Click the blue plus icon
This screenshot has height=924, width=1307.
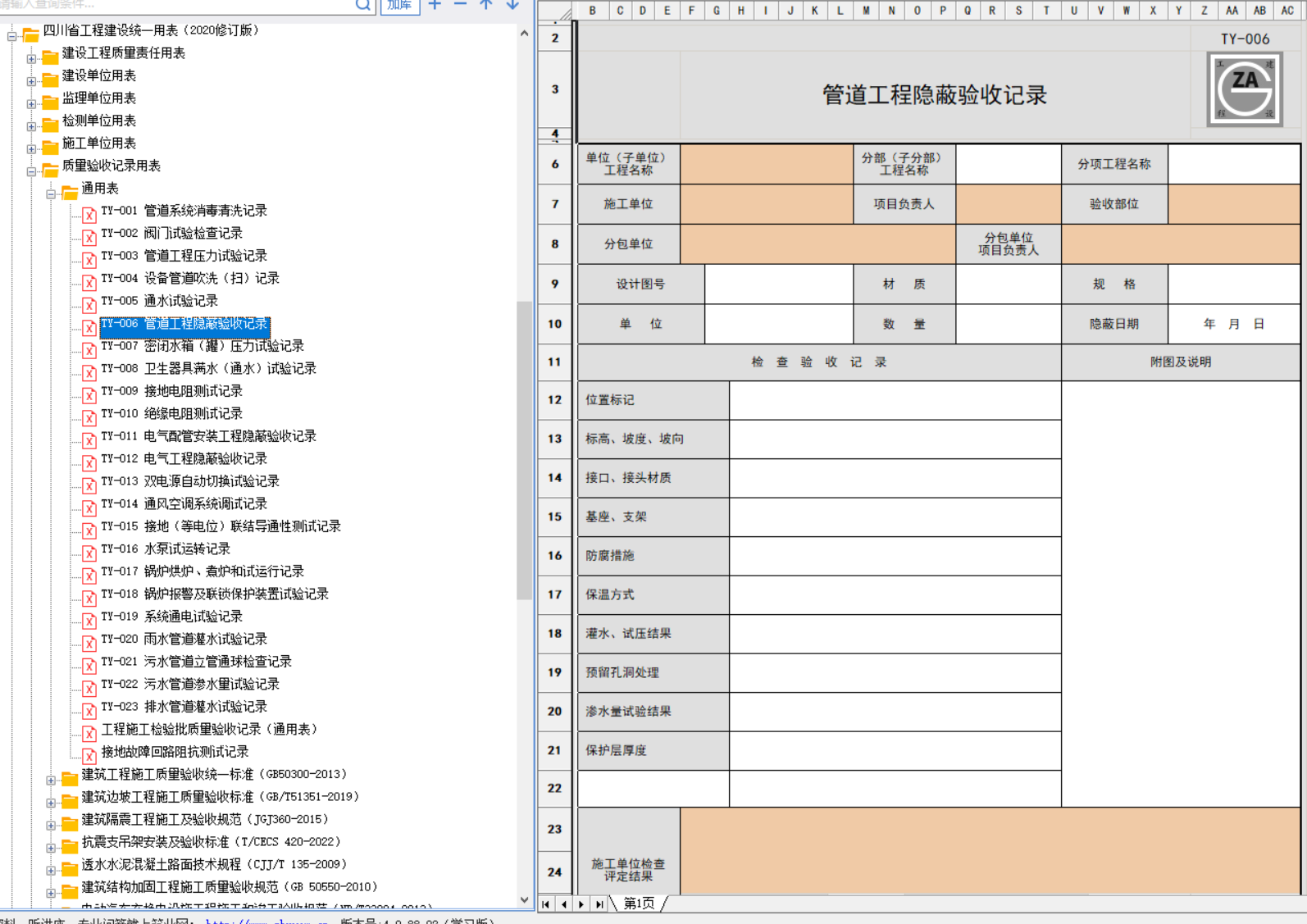[x=435, y=5]
